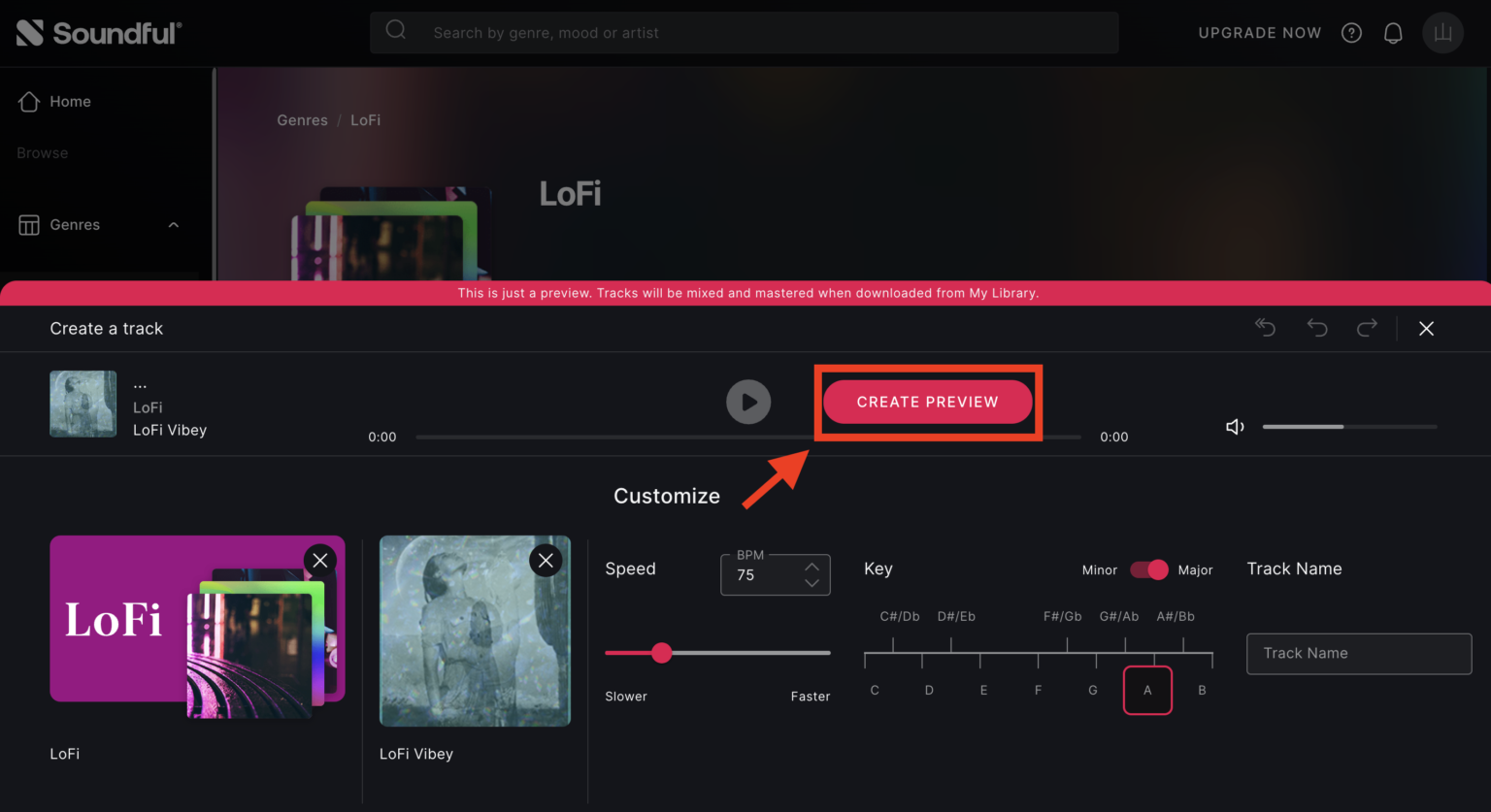Image resolution: width=1491 pixels, height=812 pixels.
Task: Remove the LoFi template with its X
Action: click(x=319, y=560)
